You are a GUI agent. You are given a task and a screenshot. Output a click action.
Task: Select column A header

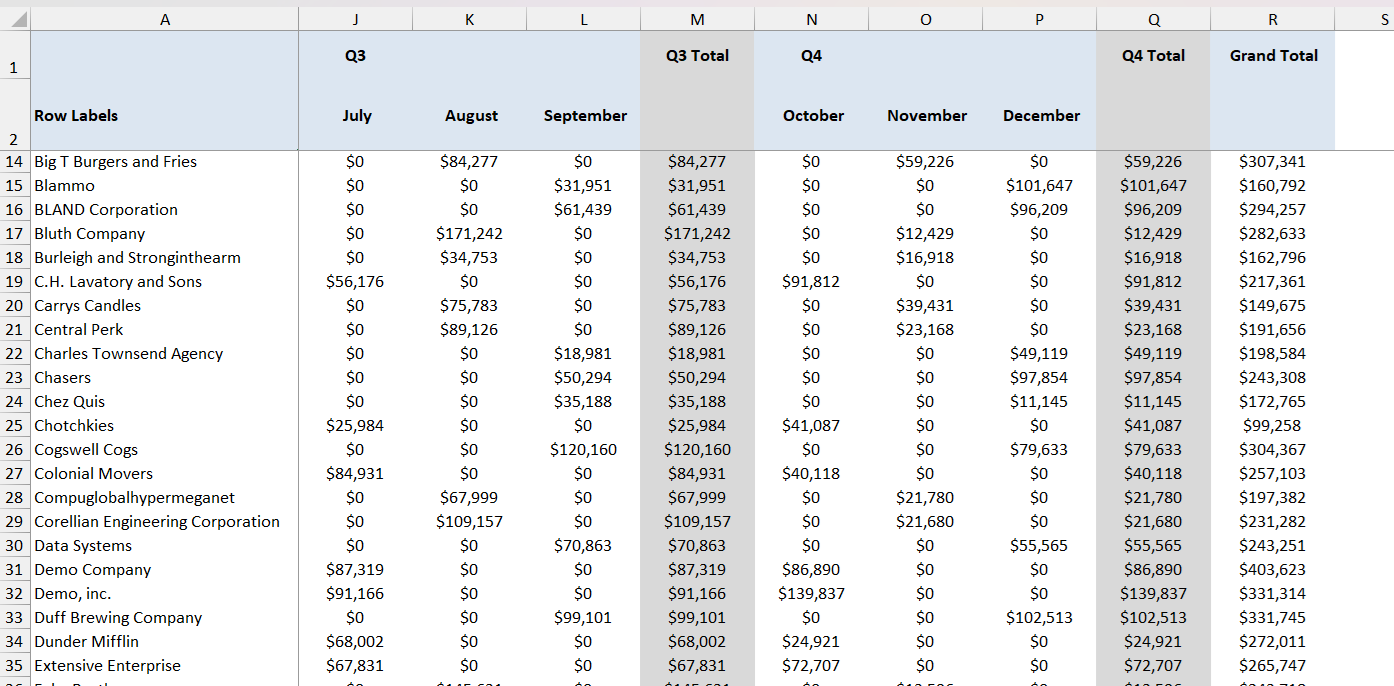click(165, 19)
